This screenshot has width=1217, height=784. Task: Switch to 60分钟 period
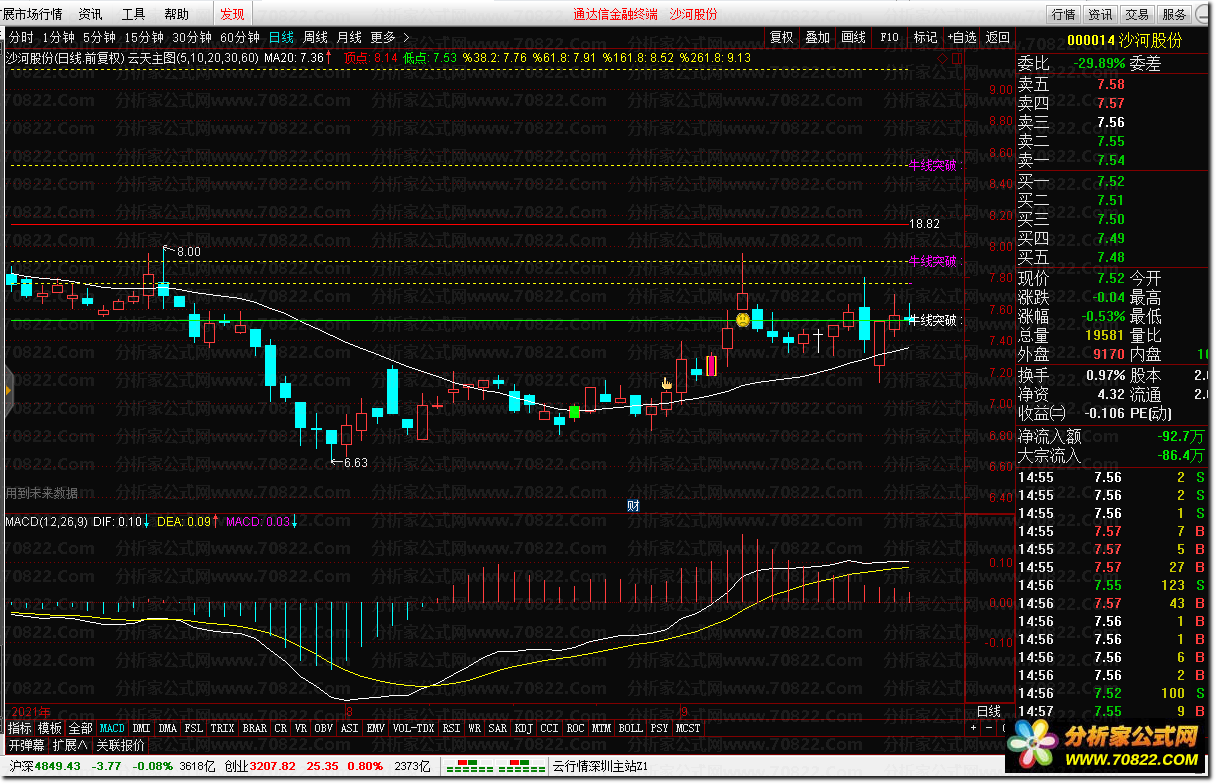pos(240,37)
